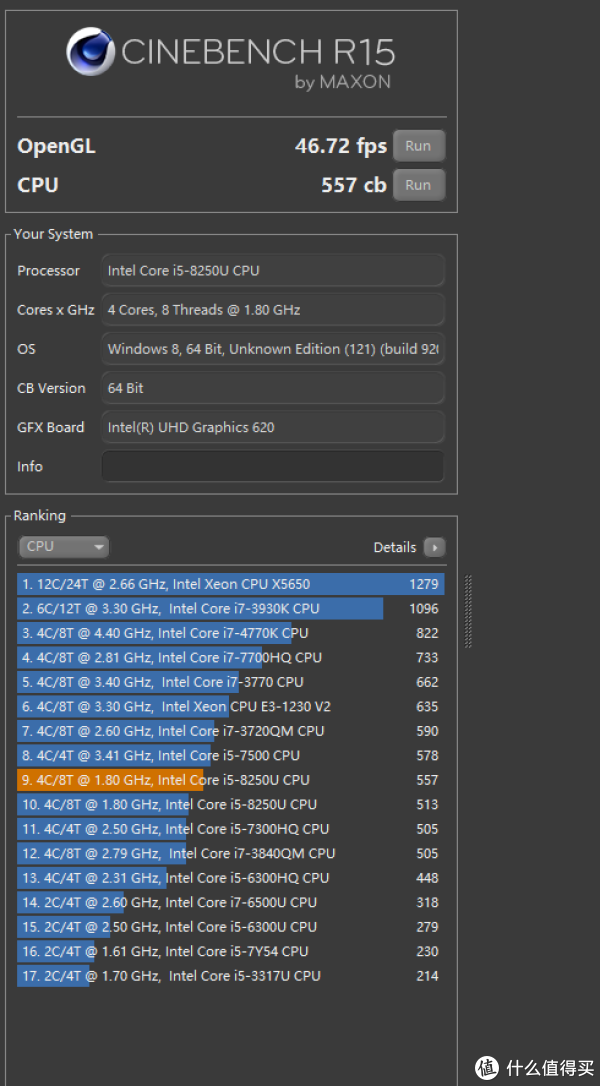The height and width of the screenshot is (1086, 600).
Task: Click the CB Version field 64 Bit
Action: [x=273, y=388]
